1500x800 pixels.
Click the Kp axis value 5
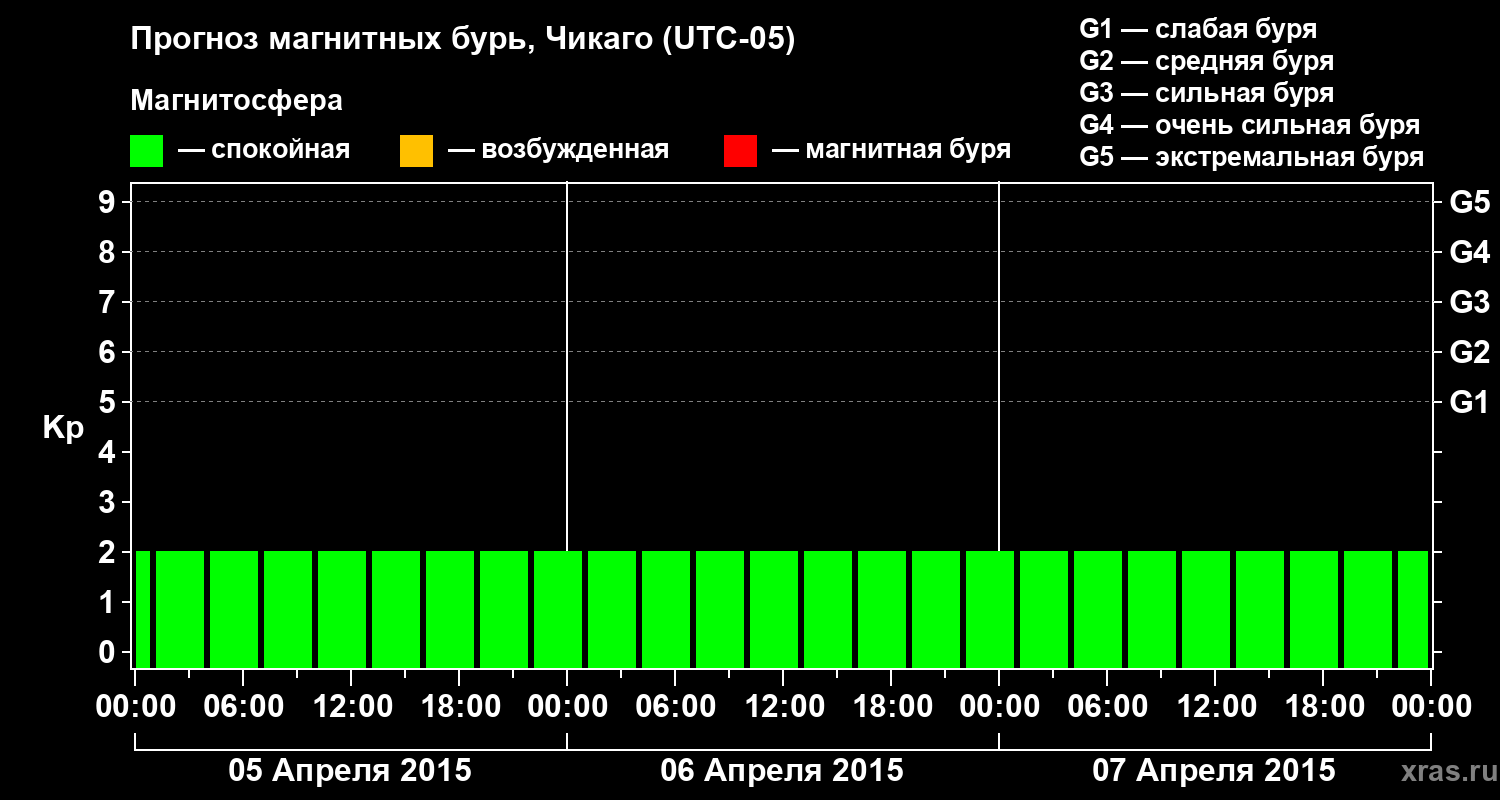[x=109, y=403]
